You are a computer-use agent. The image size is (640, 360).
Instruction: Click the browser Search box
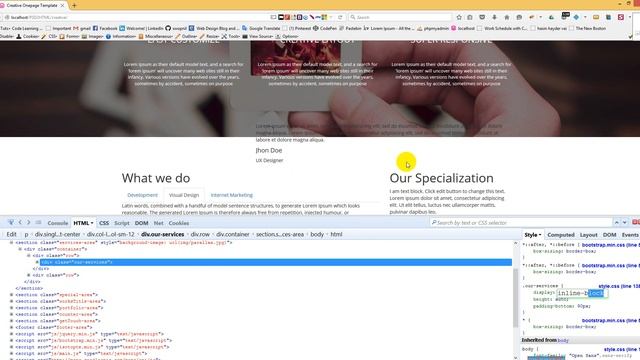(400, 17)
